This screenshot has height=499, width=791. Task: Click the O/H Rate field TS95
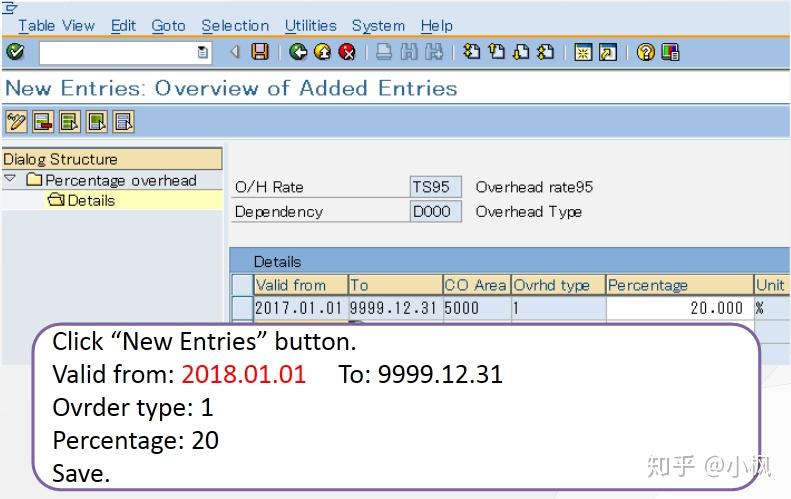(x=435, y=187)
